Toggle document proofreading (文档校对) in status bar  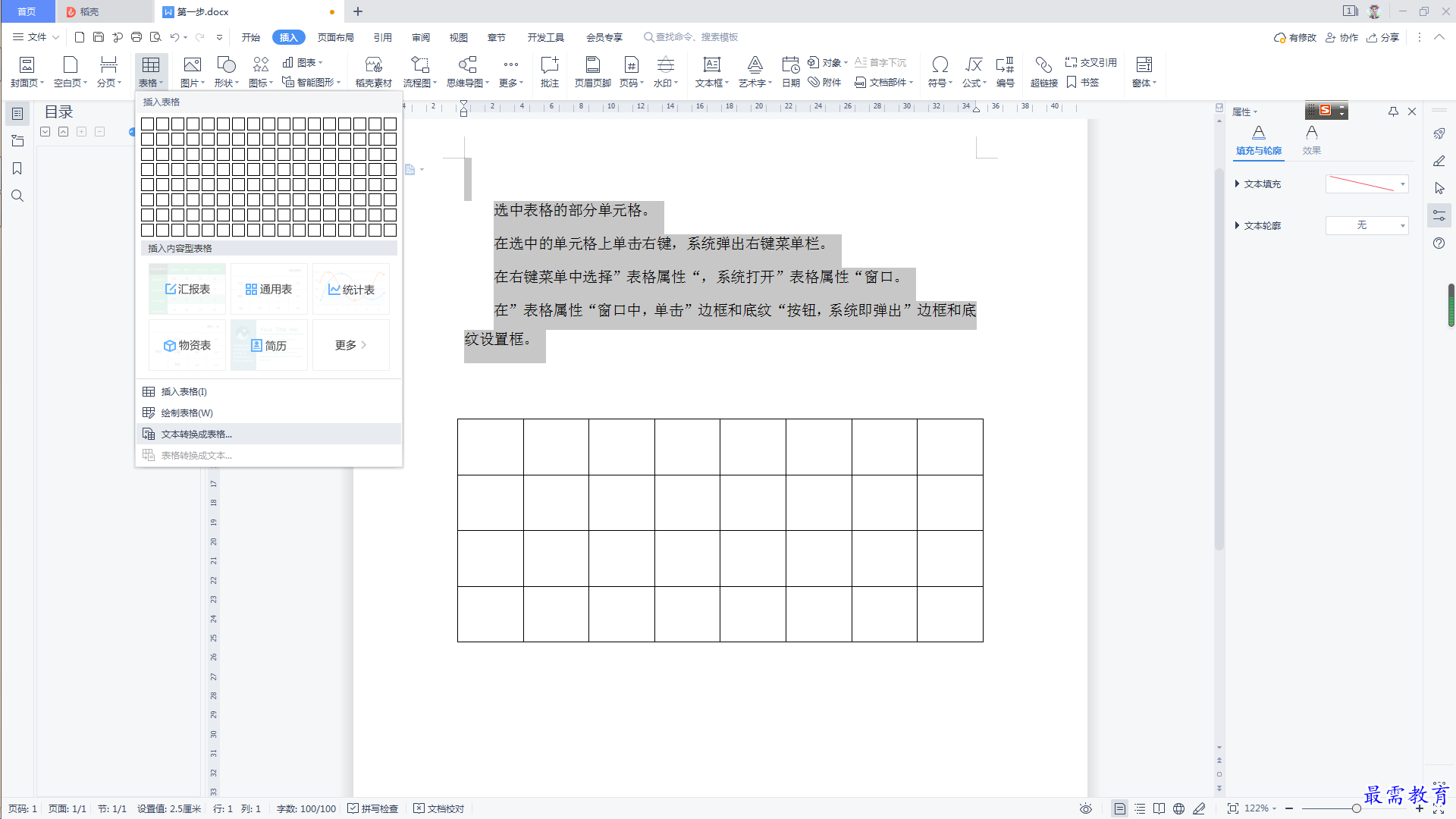(x=439, y=808)
